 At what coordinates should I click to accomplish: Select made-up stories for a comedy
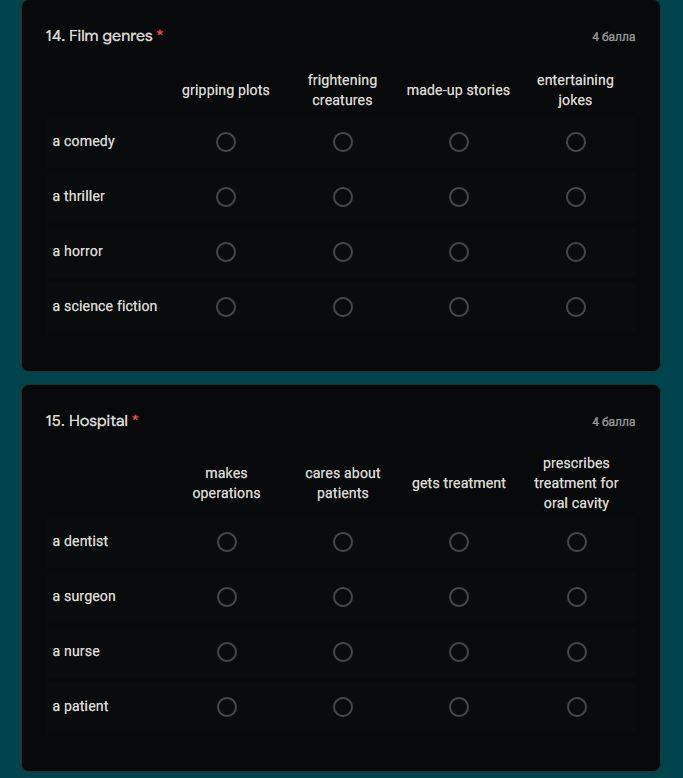459,142
